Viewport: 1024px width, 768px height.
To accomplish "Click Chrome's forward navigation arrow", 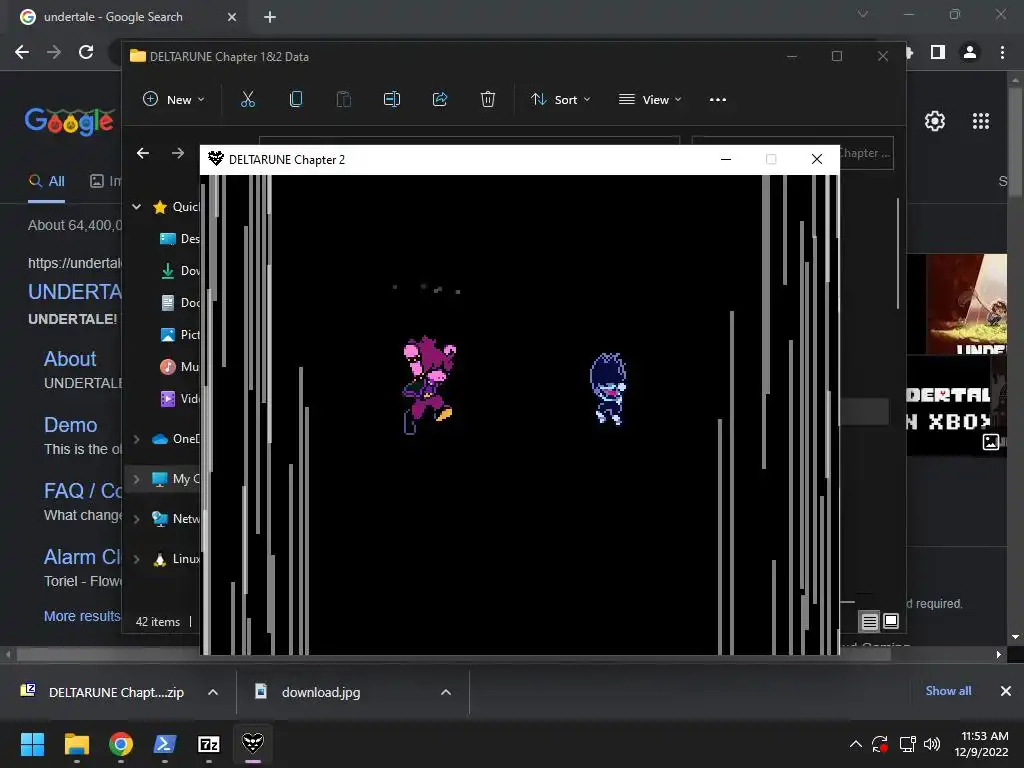I will (54, 52).
